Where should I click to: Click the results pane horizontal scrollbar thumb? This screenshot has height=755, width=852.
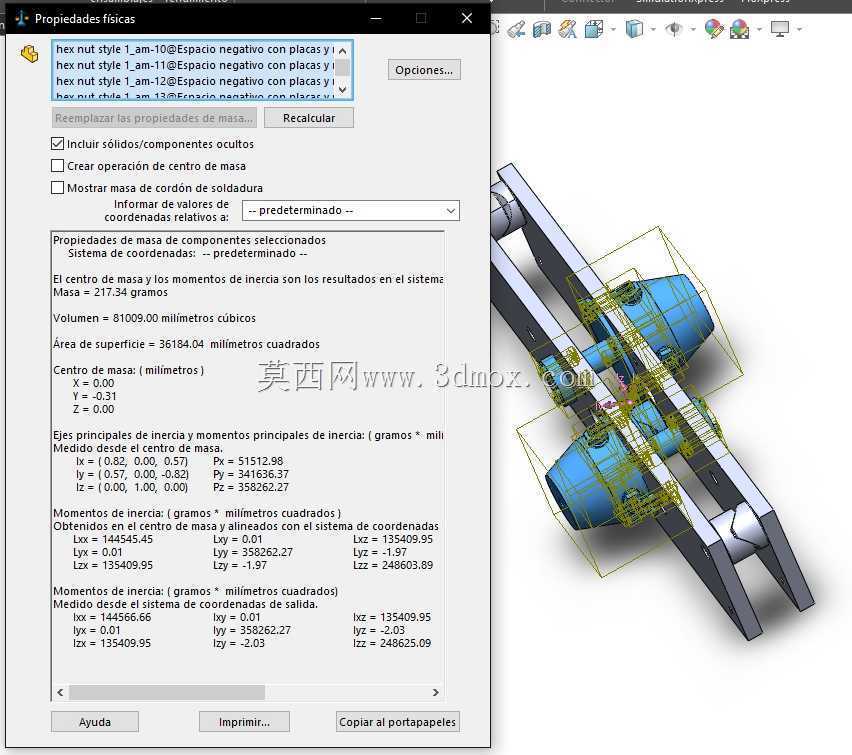click(167, 692)
